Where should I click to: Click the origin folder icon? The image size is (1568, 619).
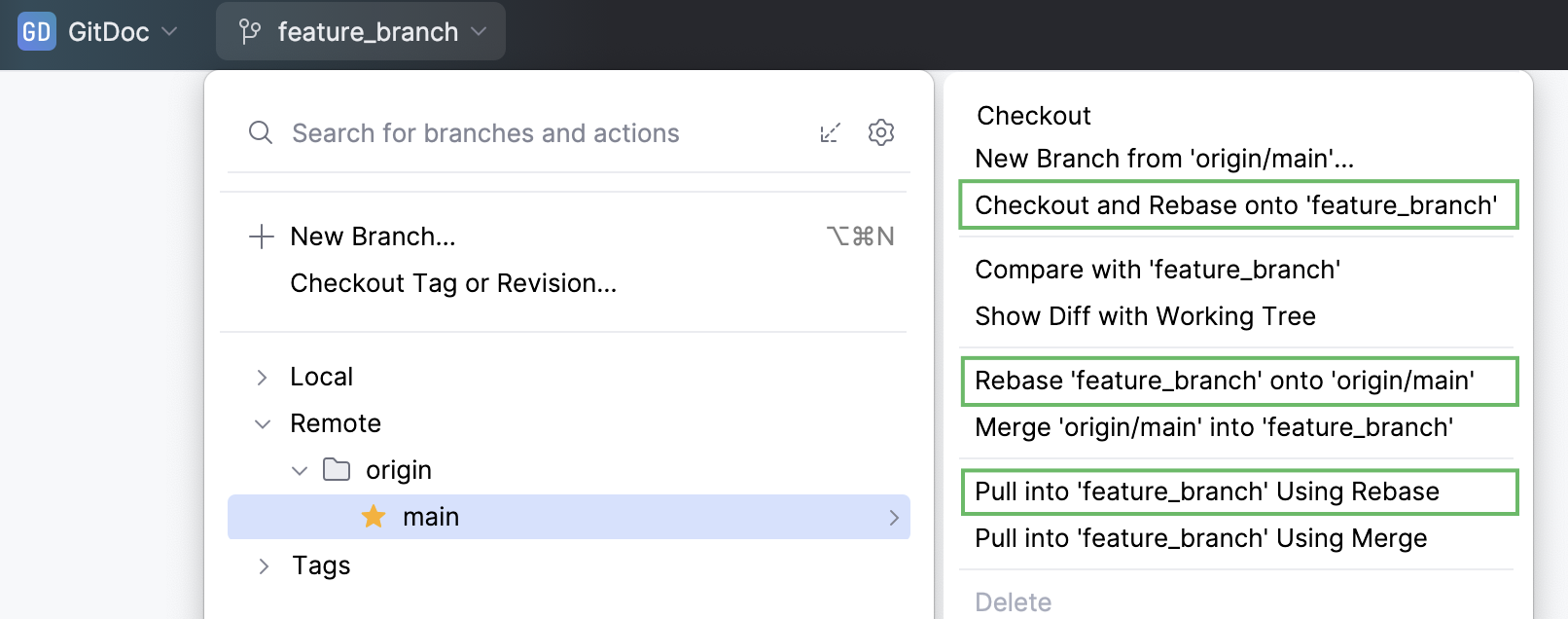click(x=337, y=470)
